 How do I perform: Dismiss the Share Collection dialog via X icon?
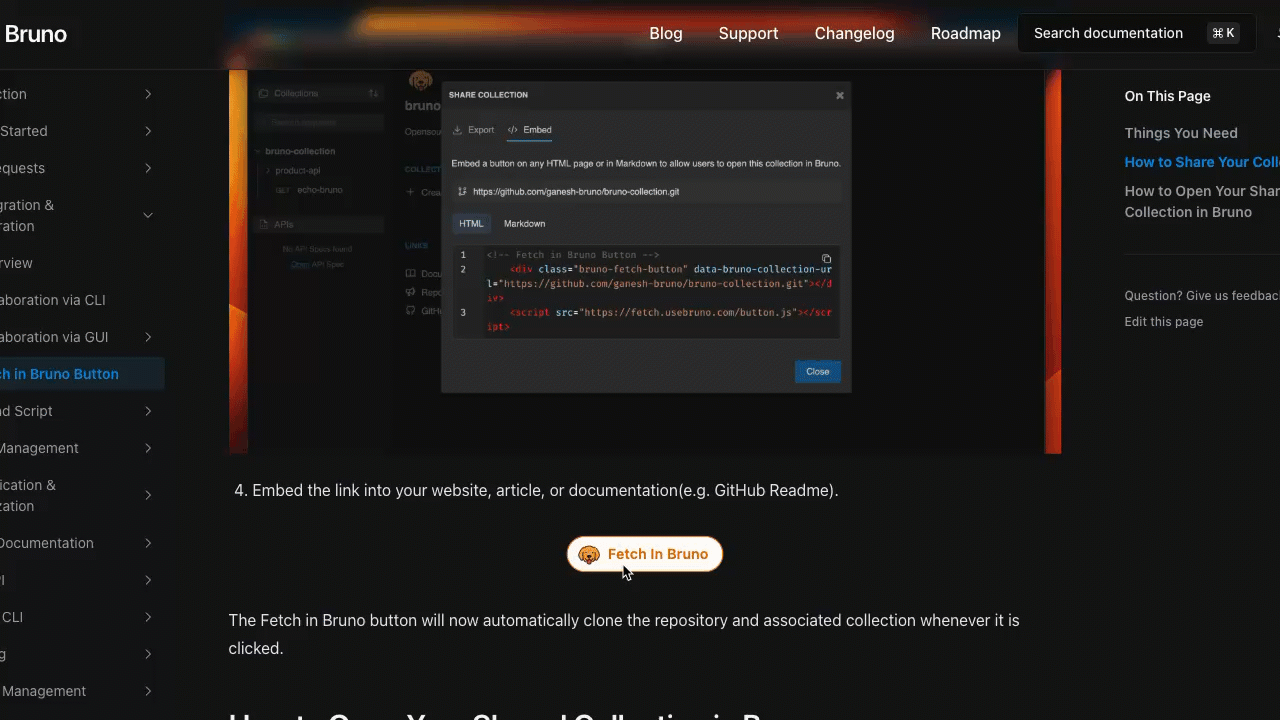(x=839, y=95)
